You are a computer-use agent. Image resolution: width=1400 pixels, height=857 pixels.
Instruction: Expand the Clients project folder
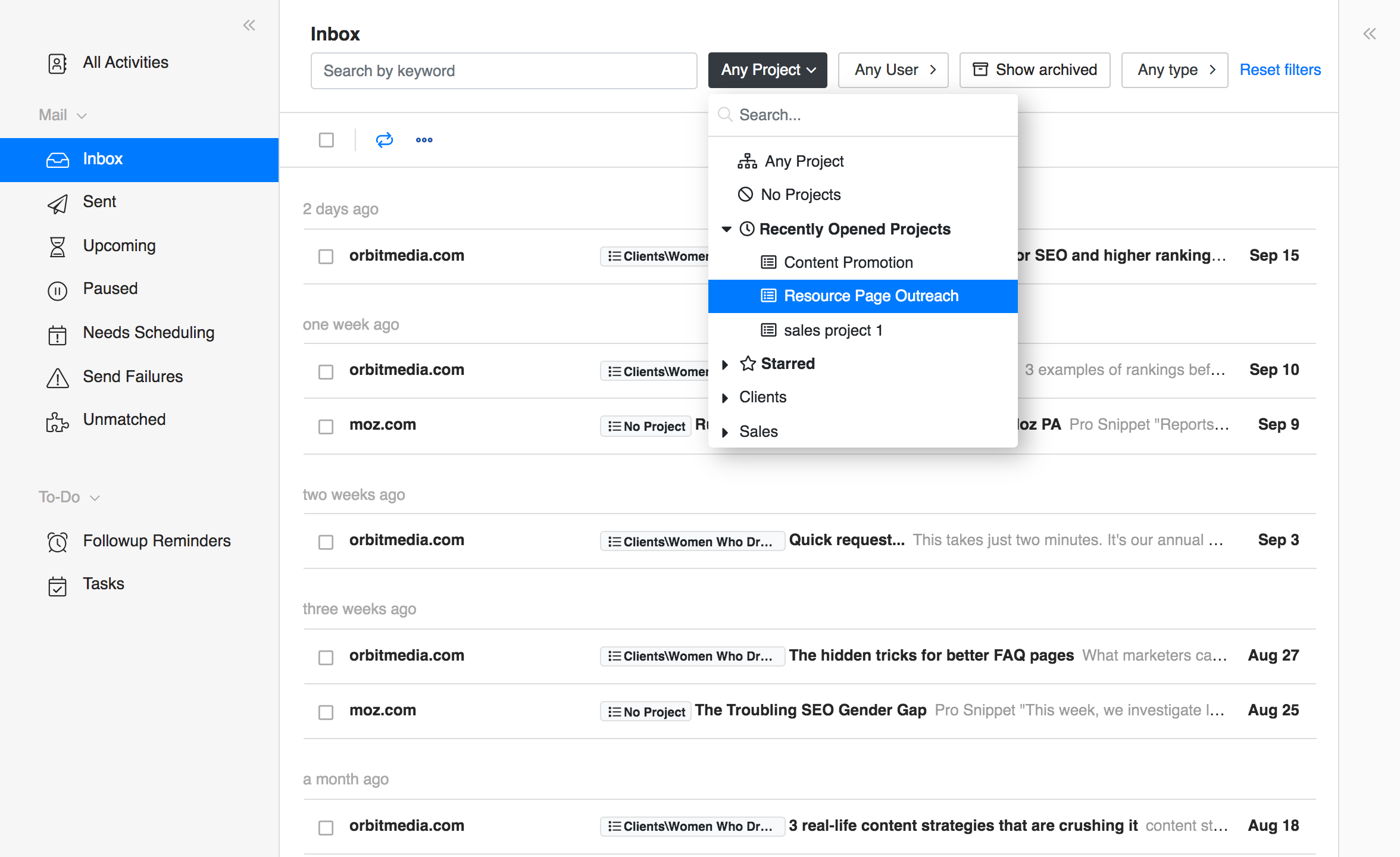[725, 398]
